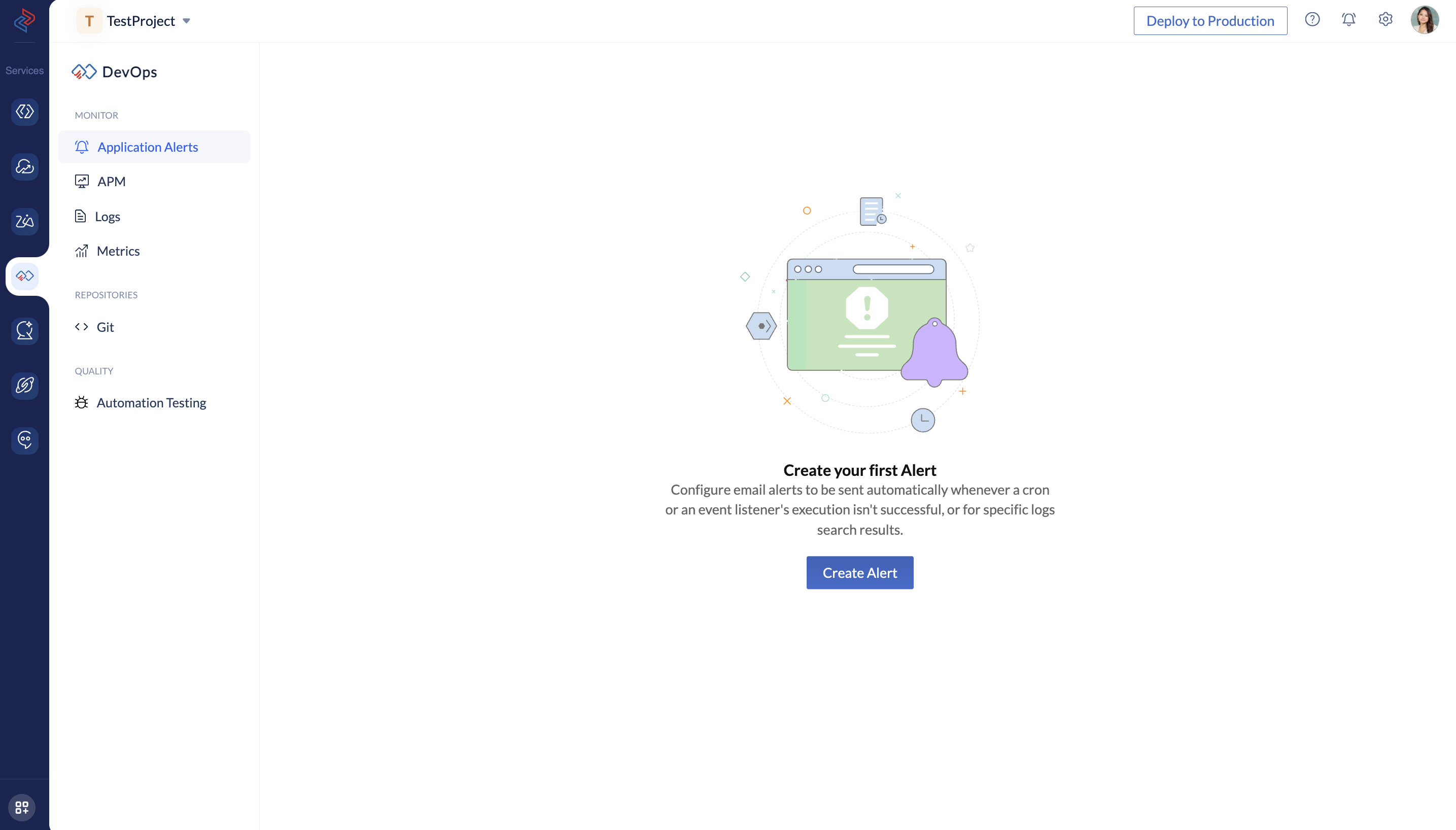Click the Automation Testing gear icon
Viewport: 1456px width, 830px height.
click(x=82, y=402)
